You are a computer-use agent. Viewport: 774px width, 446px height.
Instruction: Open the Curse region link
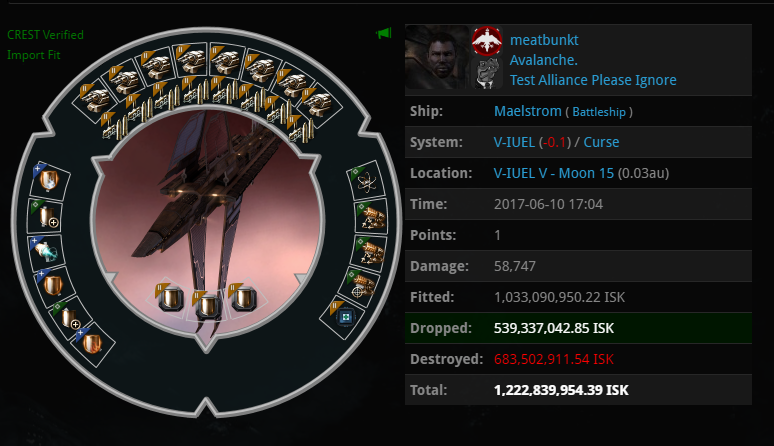click(x=601, y=142)
